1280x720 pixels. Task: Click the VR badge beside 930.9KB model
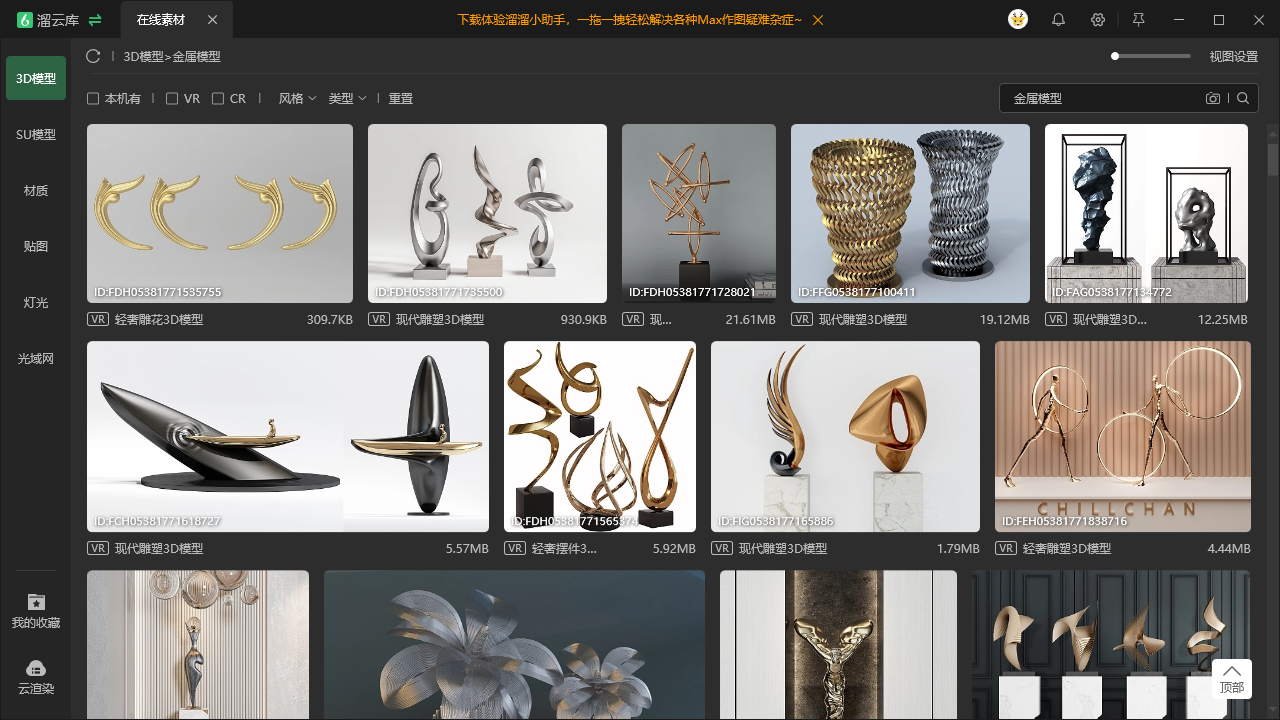[x=379, y=320]
